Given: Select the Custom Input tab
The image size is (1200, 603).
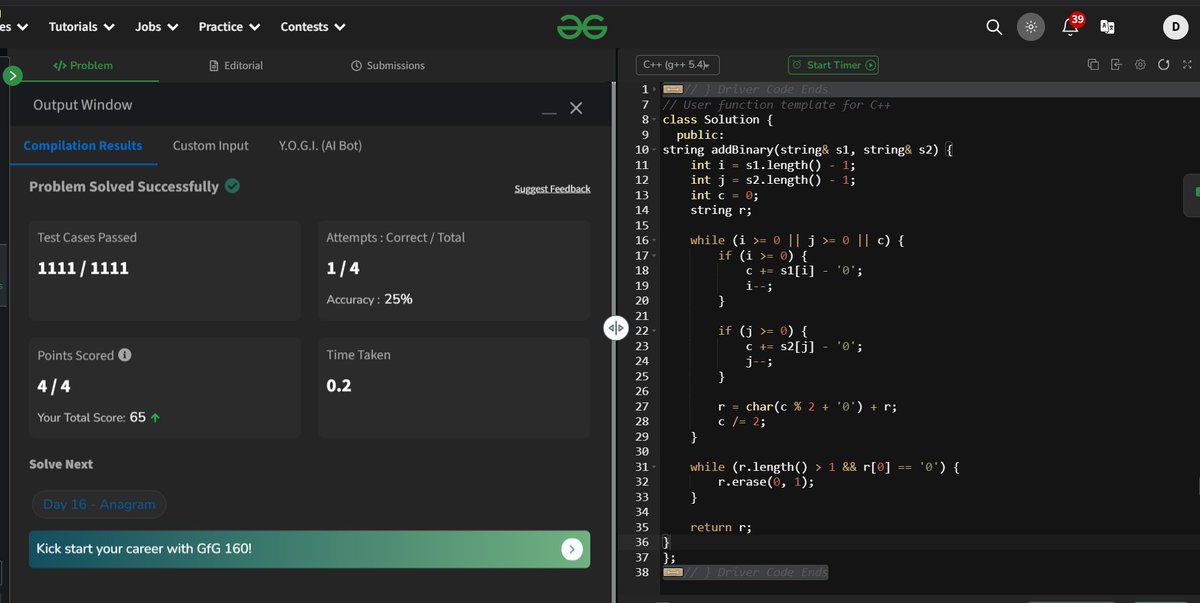Looking at the screenshot, I should [210, 145].
